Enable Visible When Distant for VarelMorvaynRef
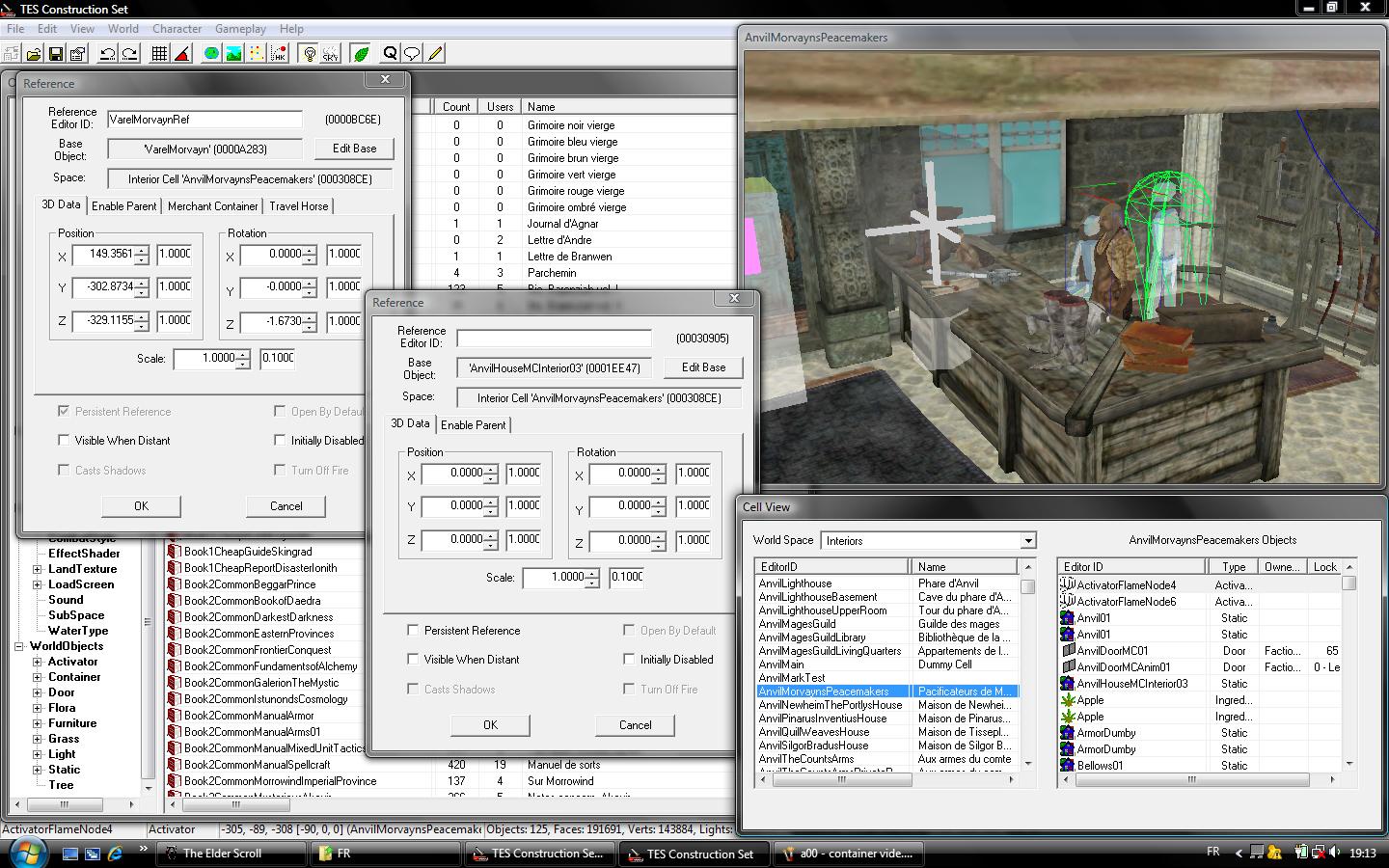The height and width of the screenshot is (868, 1389). (65, 441)
